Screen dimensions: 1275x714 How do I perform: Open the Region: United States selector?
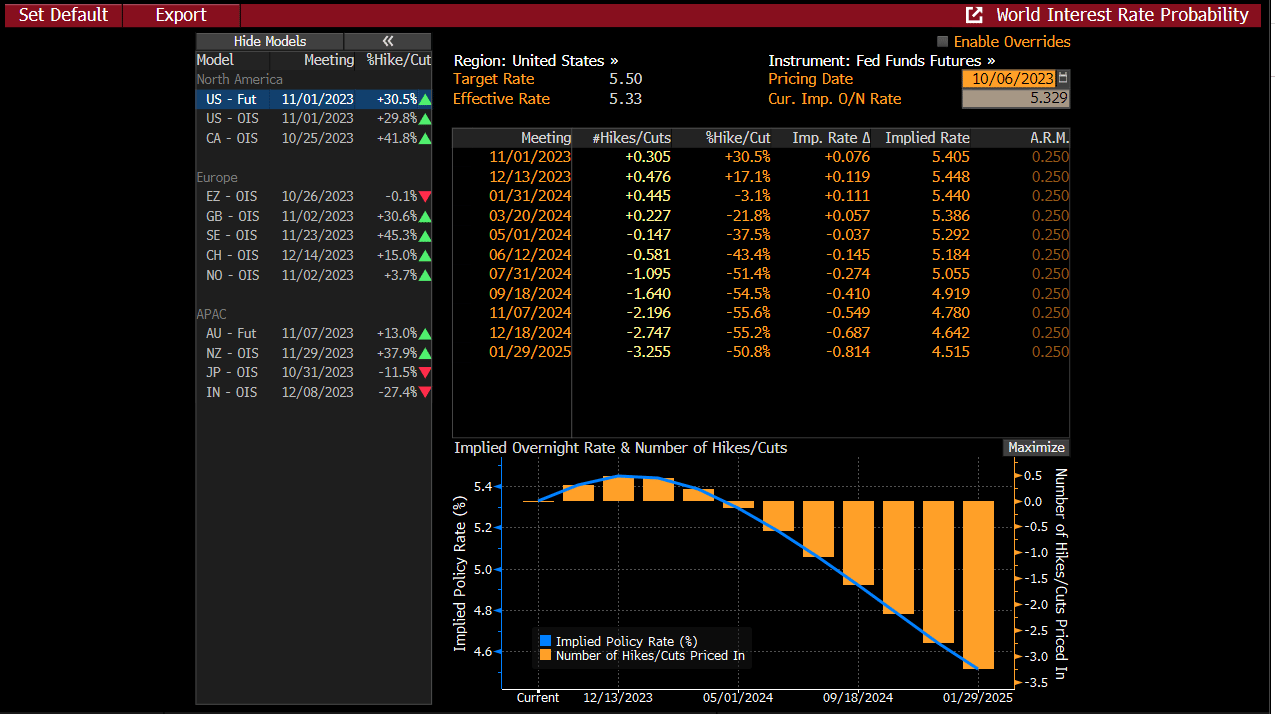click(x=535, y=60)
